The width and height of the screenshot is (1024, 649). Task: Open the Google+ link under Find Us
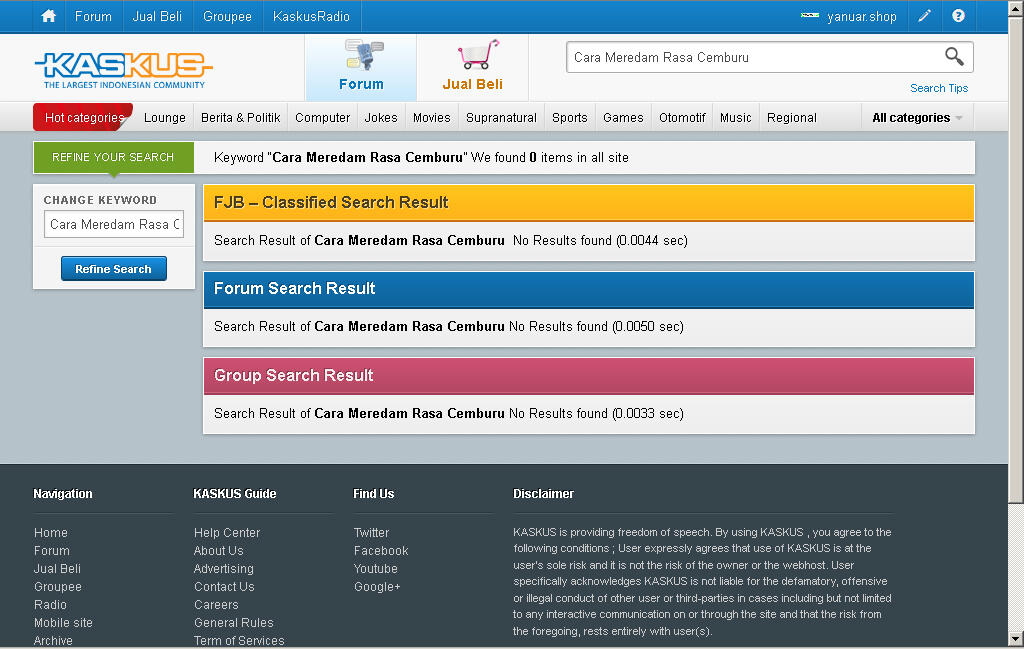(377, 587)
